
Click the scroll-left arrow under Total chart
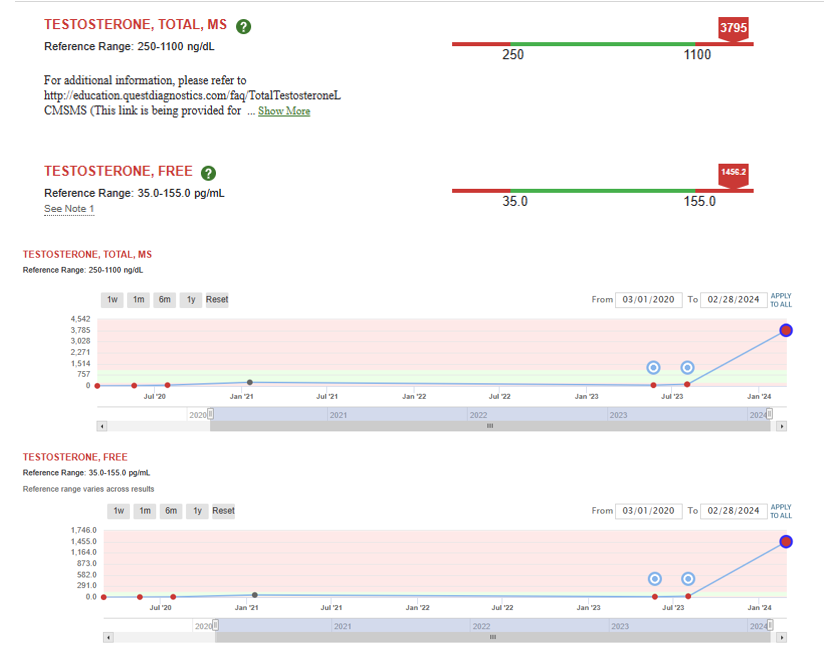tap(102, 426)
